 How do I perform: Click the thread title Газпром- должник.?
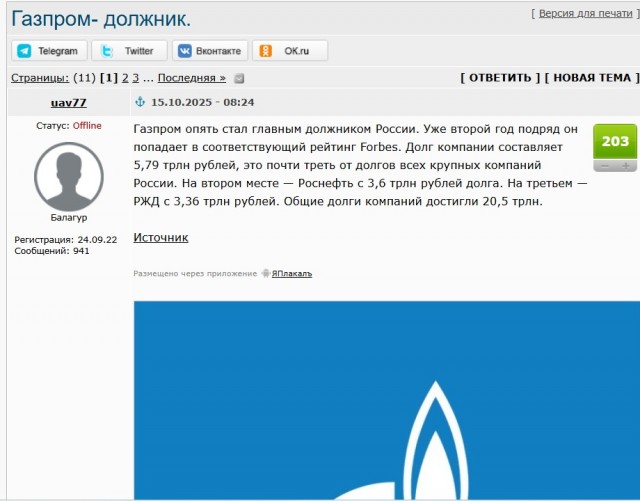click(x=101, y=19)
